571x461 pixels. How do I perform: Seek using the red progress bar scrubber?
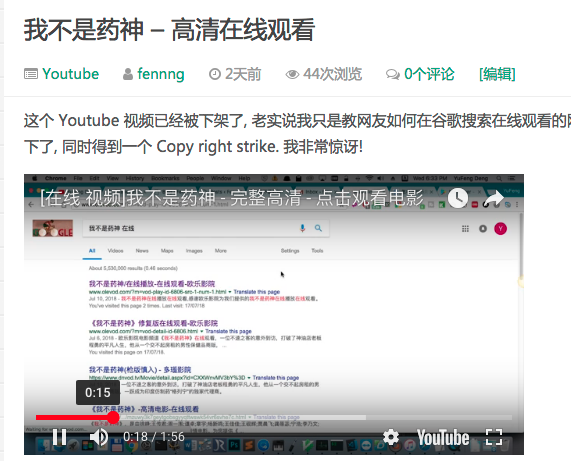point(113,417)
